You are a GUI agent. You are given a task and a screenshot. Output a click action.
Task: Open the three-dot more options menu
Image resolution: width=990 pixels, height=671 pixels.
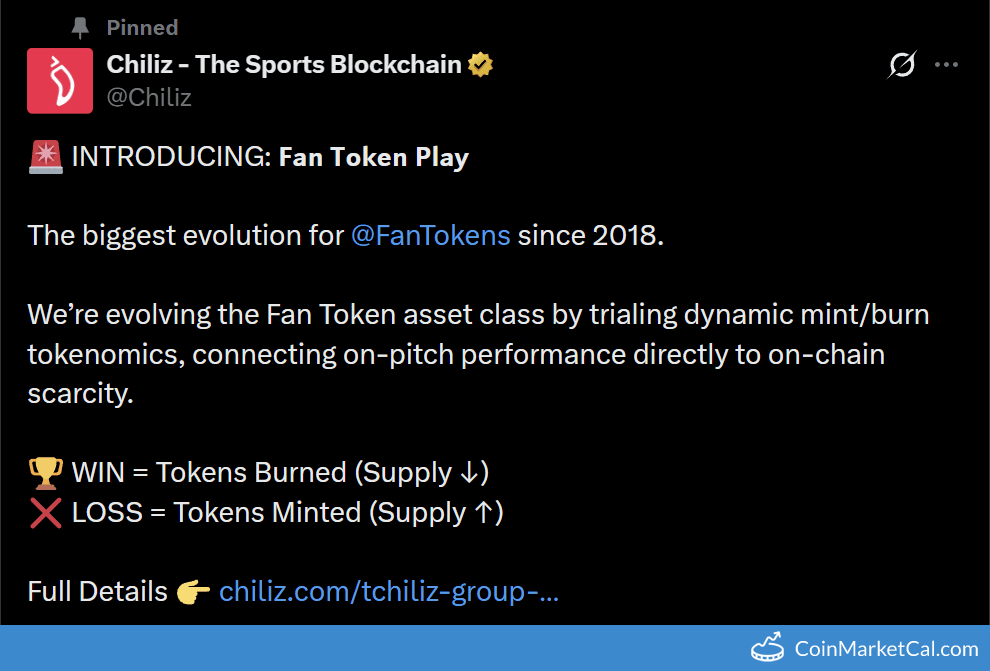tap(946, 66)
